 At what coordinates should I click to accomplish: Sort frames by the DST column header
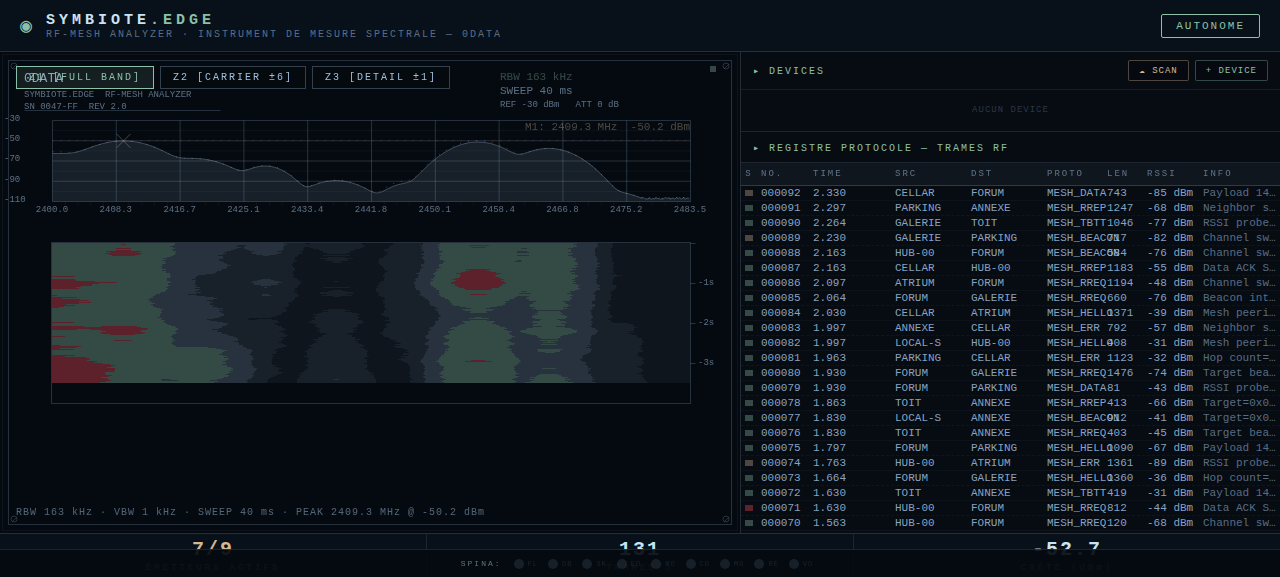981,174
